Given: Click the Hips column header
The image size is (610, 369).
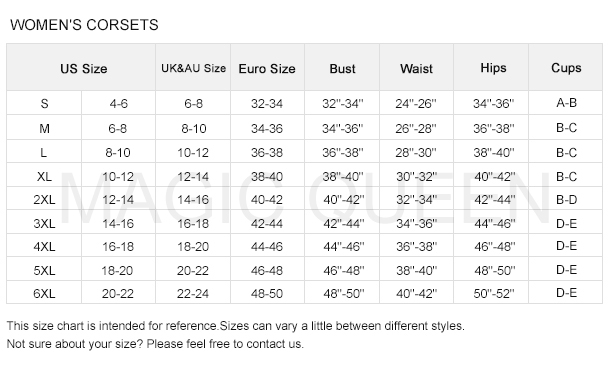Looking at the screenshot, I should pos(491,68).
